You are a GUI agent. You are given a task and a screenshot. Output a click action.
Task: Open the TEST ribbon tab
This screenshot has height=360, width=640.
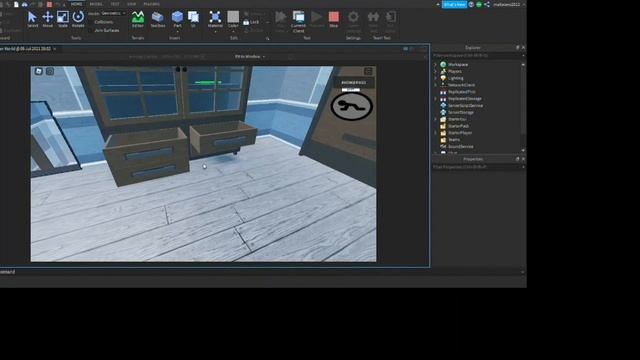point(115,4)
